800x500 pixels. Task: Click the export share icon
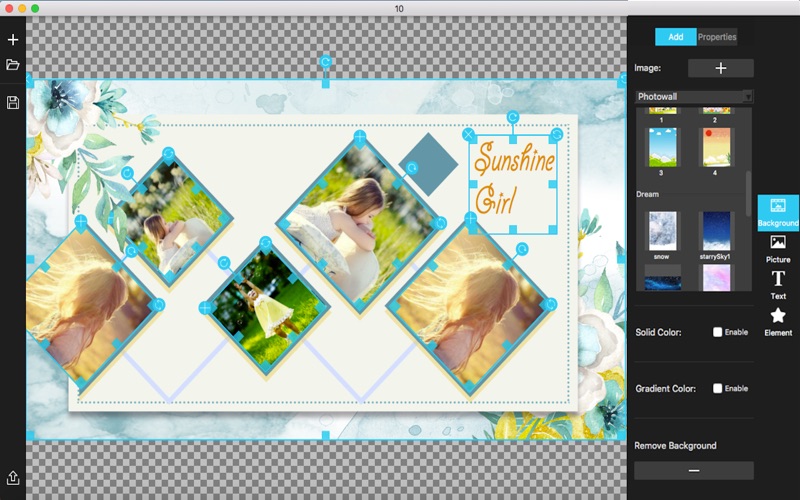click(x=13, y=478)
